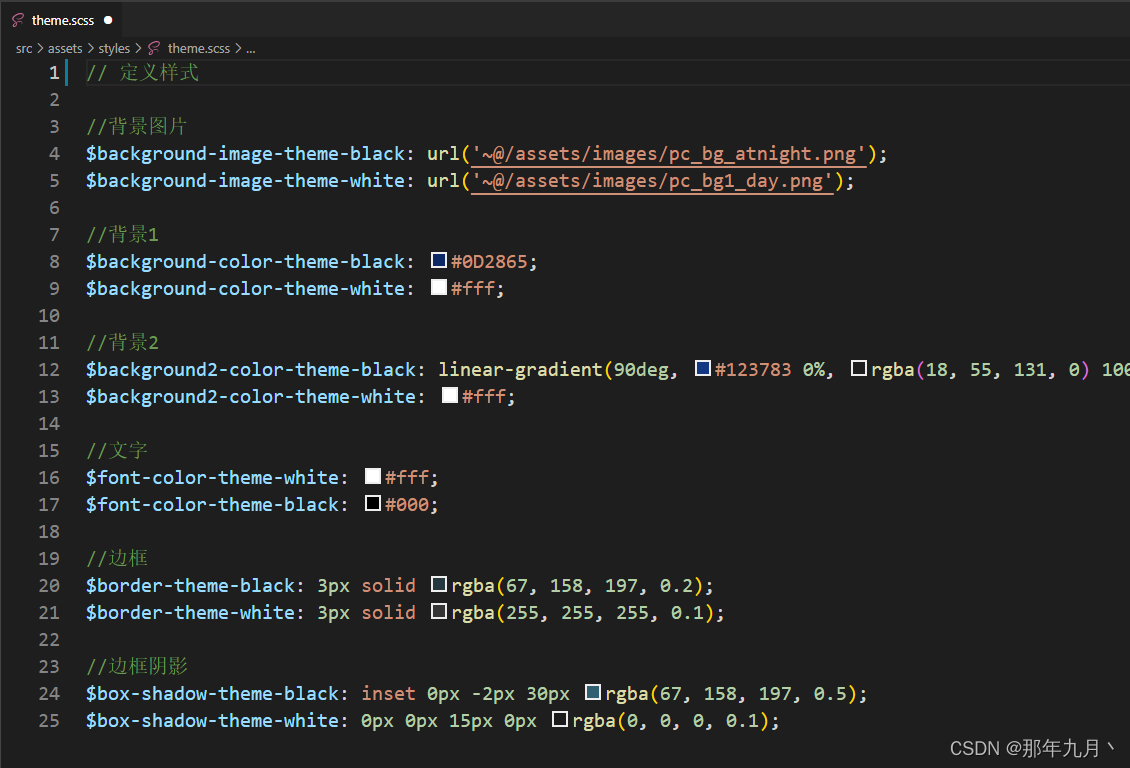This screenshot has height=768, width=1130.
Task: Click the inset keyword on line 24
Action: [x=388, y=693]
